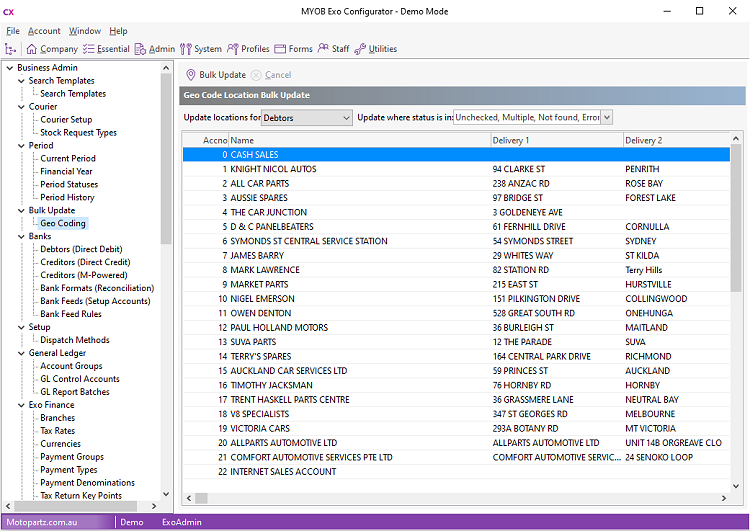Image resolution: width=750 pixels, height=531 pixels.
Task: Open Staff section people icon
Action: coord(323,48)
